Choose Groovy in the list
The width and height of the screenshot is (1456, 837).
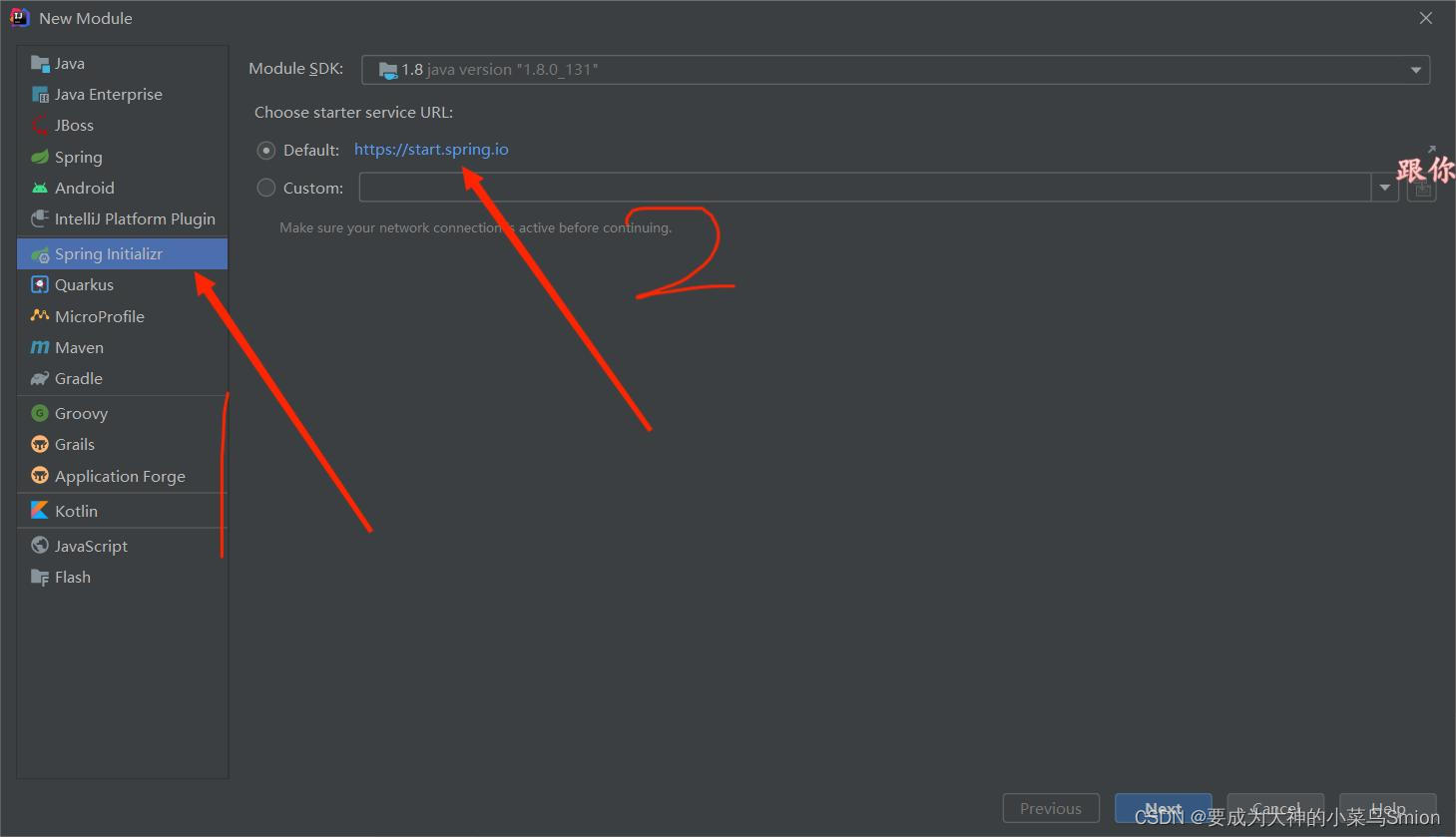click(123, 413)
